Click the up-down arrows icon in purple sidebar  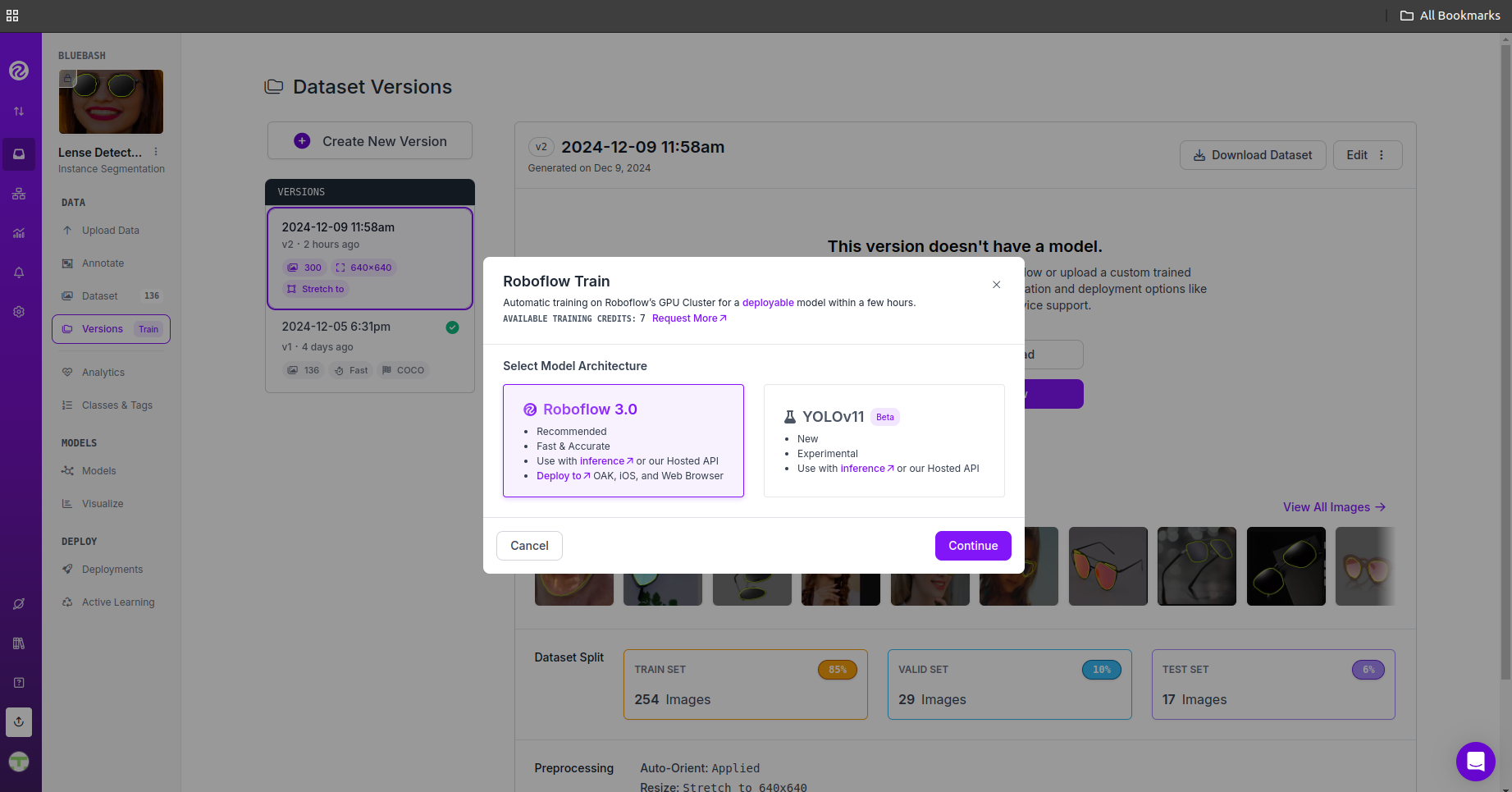click(19, 111)
